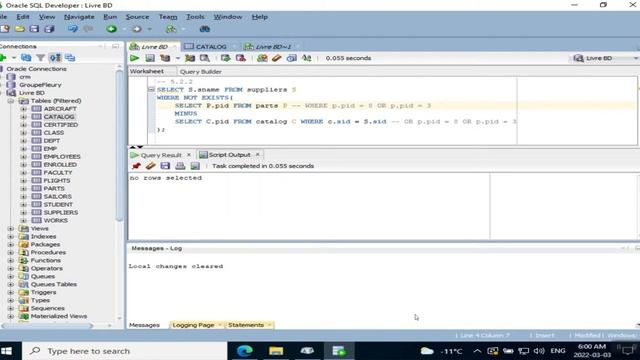The width and height of the screenshot is (640, 360).
Task: Expand the AIRCRAFT table node
Action: (24, 109)
